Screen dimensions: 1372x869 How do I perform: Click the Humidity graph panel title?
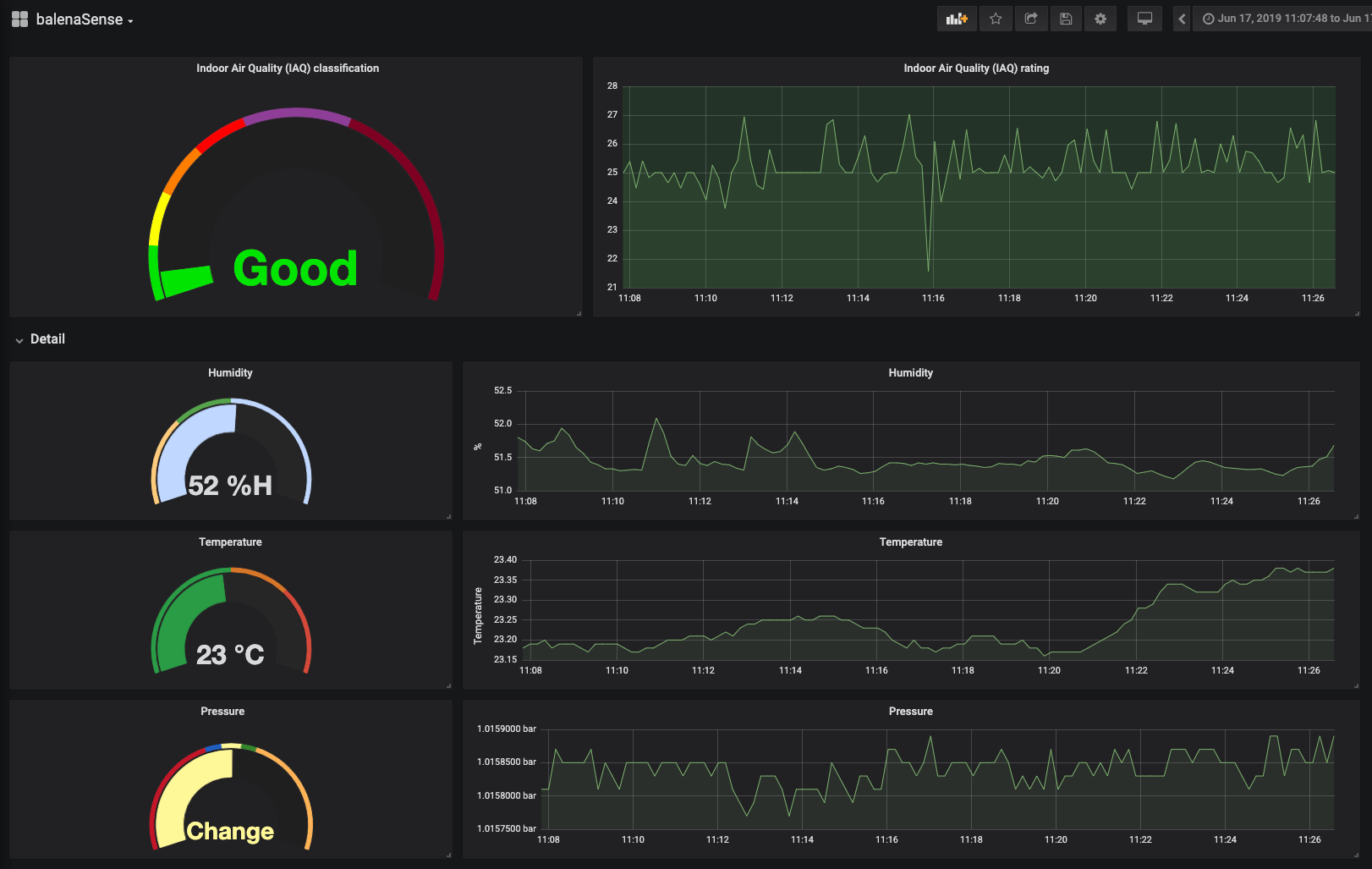click(x=910, y=373)
